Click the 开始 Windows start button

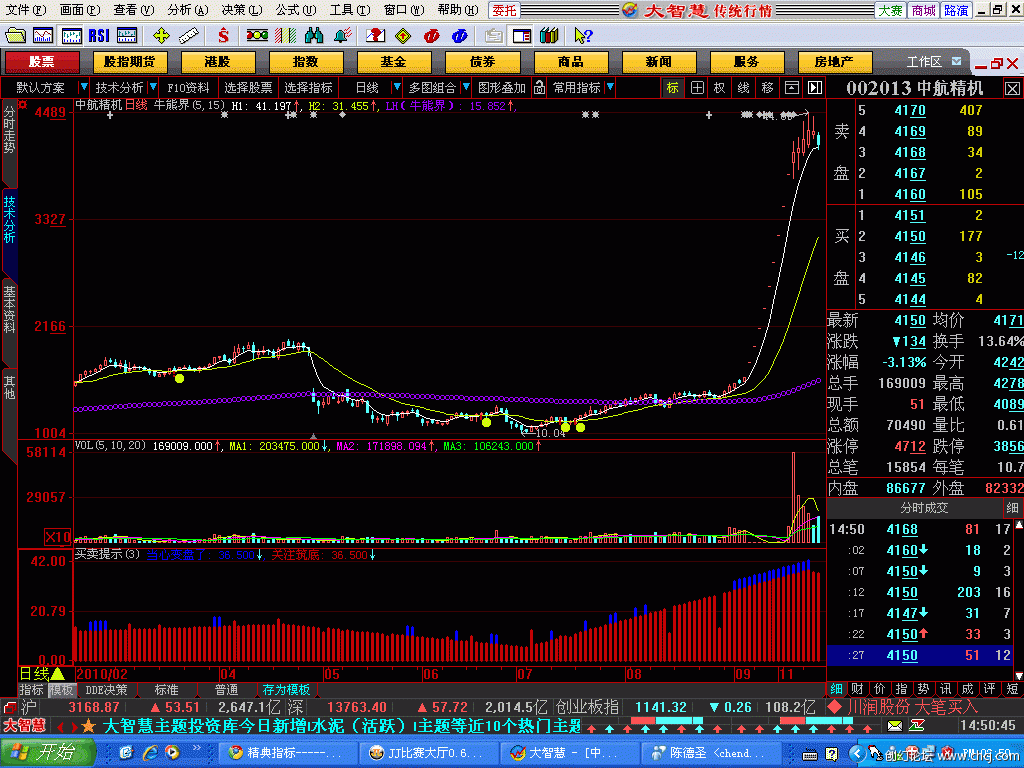click(x=47, y=752)
